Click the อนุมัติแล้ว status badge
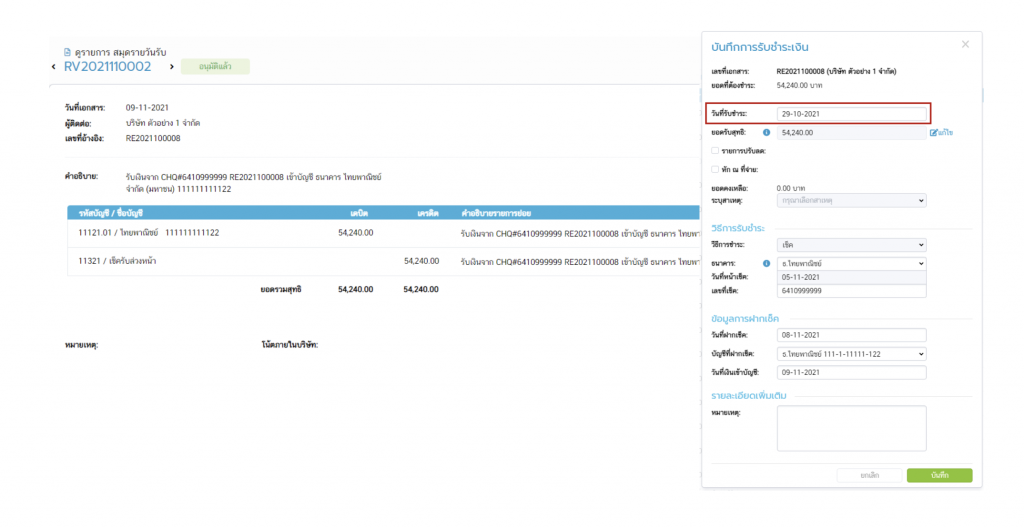The width and height of the screenshot is (1024, 528). pos(216,67)
